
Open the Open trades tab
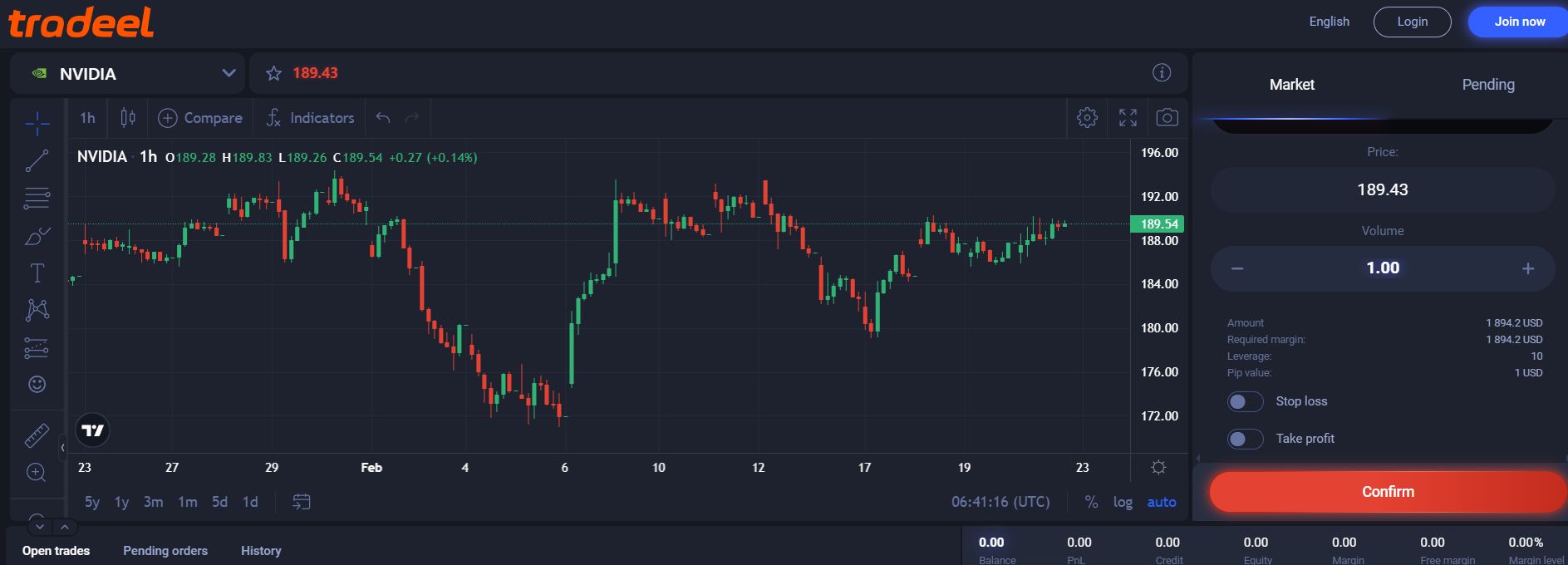tap(56, 551)
